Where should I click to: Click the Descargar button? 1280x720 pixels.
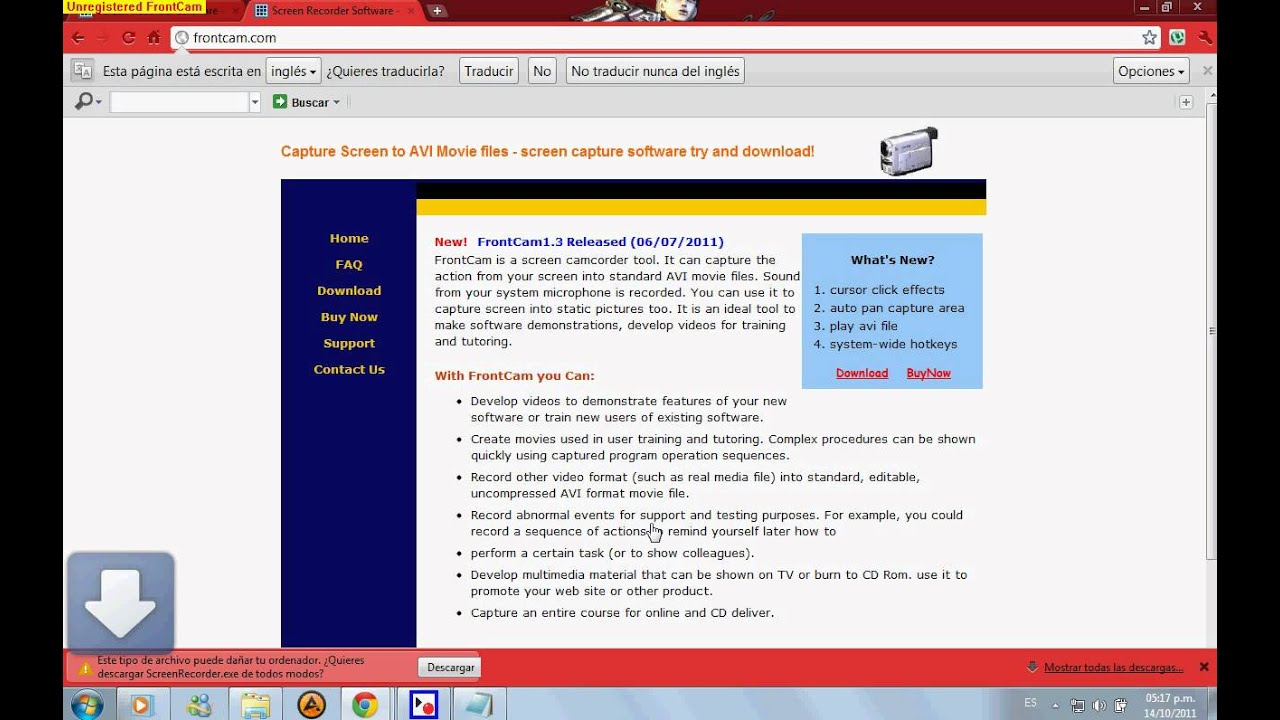pos(451,667)
